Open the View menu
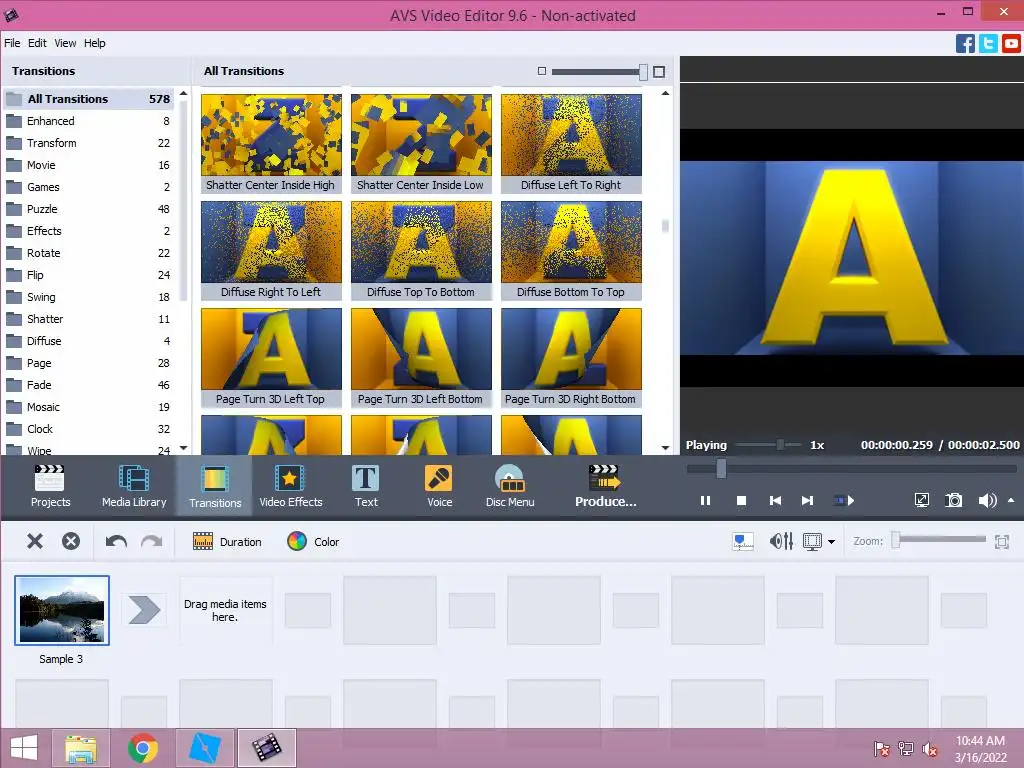 pos(65,43)
